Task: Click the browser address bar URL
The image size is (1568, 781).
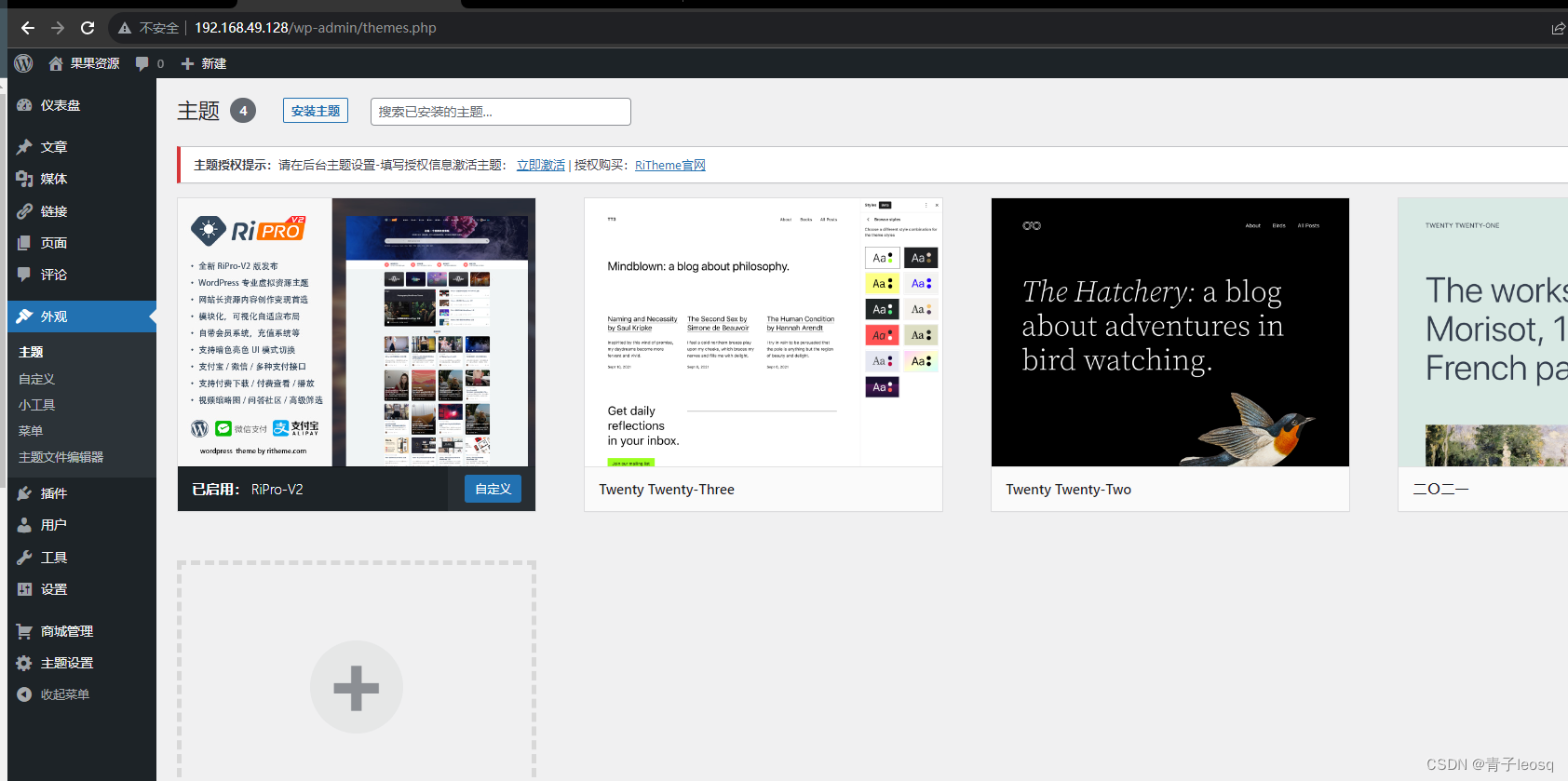Action: click(316, 28)
